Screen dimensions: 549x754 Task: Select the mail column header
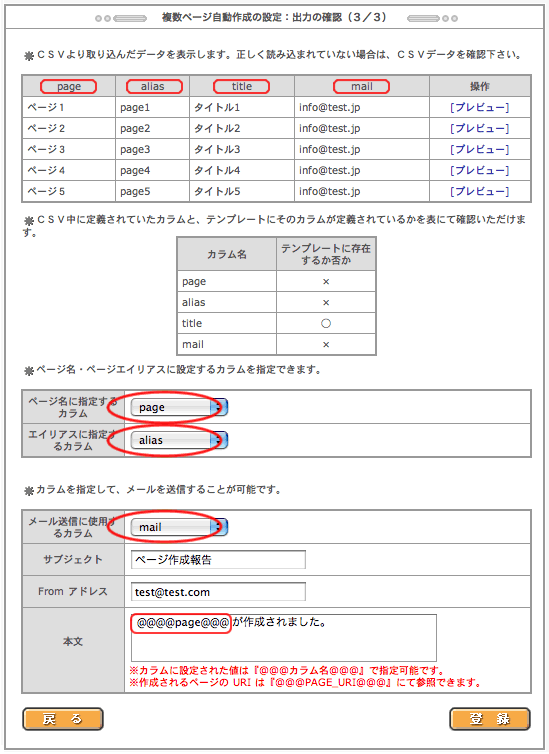tap(362, 87)
